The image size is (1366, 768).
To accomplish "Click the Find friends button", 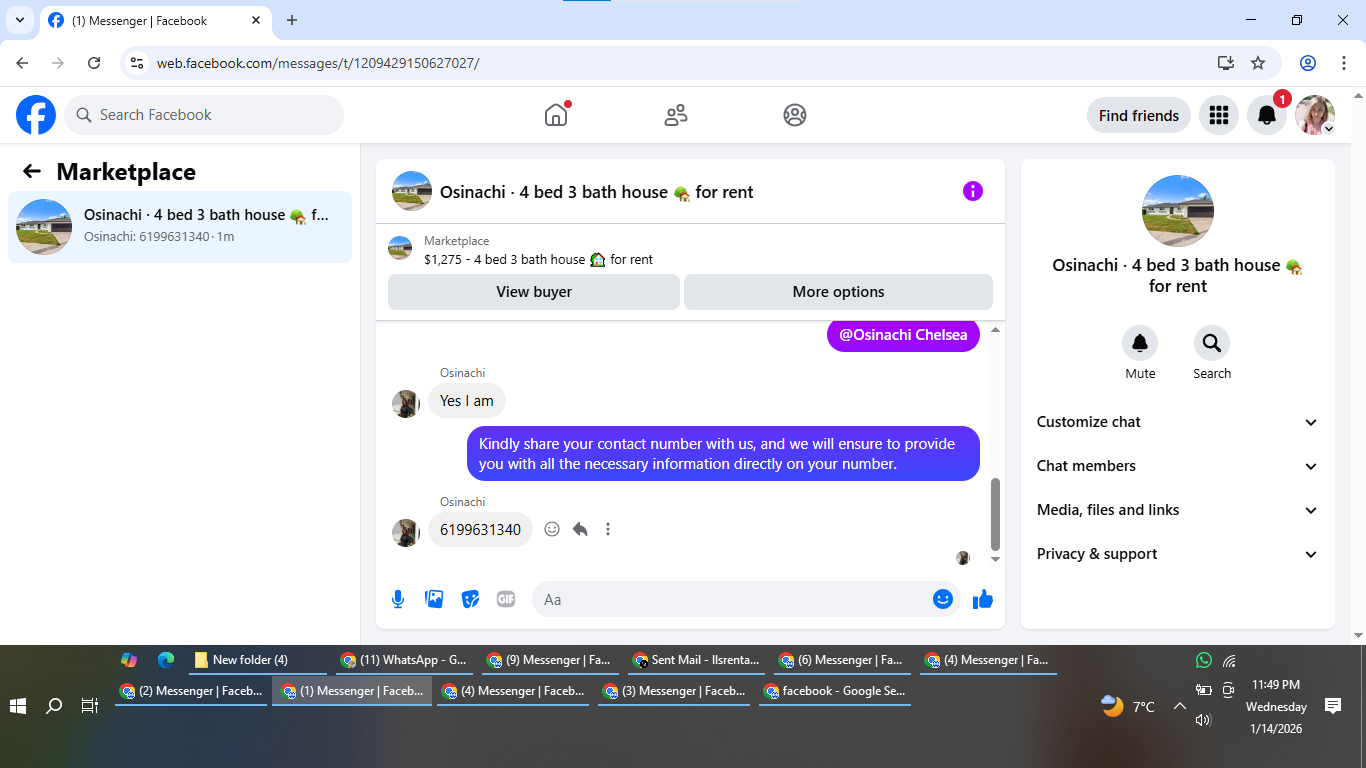I will click(x=1138, y=115).
